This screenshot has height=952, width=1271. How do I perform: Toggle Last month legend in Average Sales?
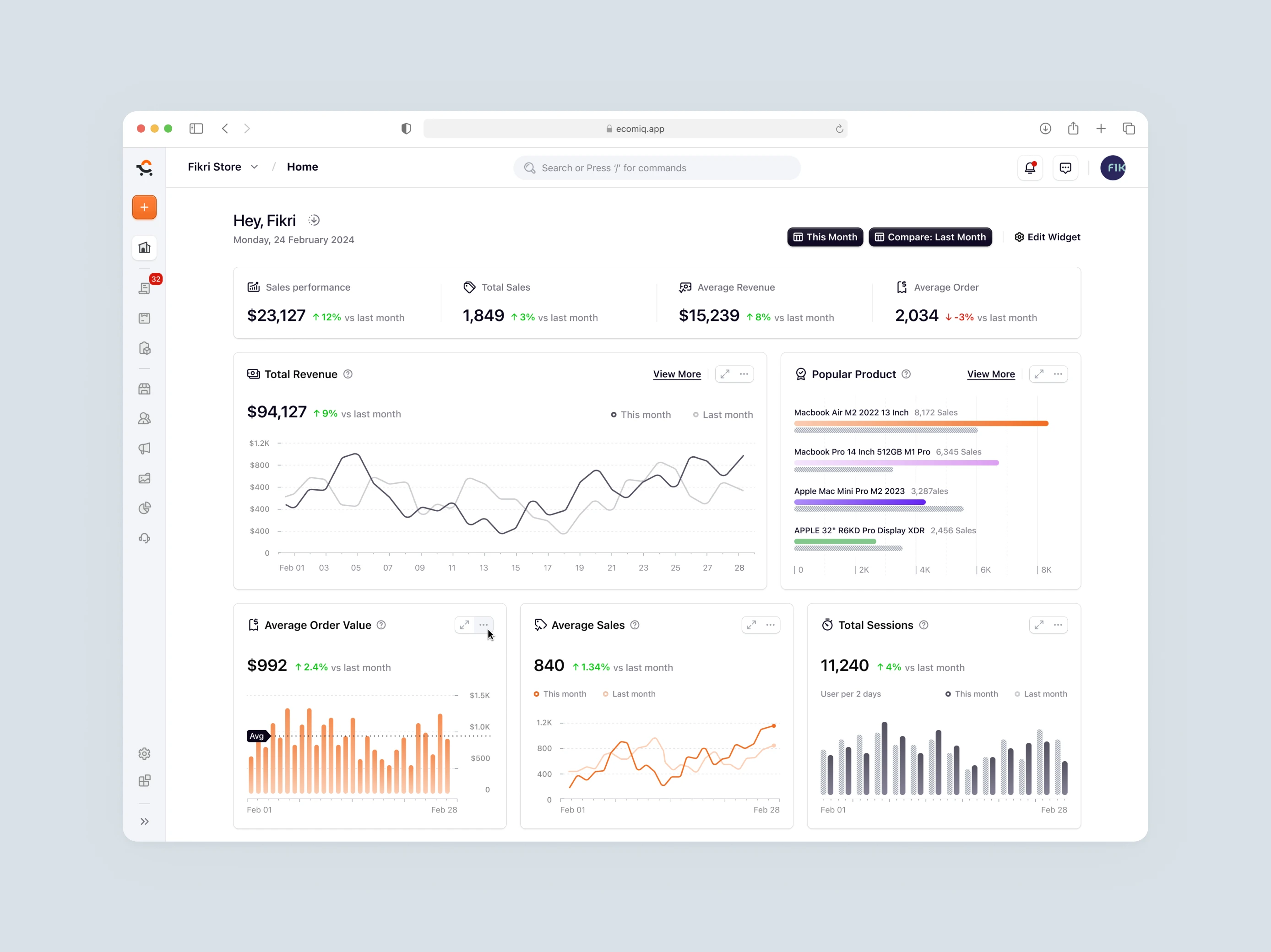pyautogui.click(x=629, y=694)
